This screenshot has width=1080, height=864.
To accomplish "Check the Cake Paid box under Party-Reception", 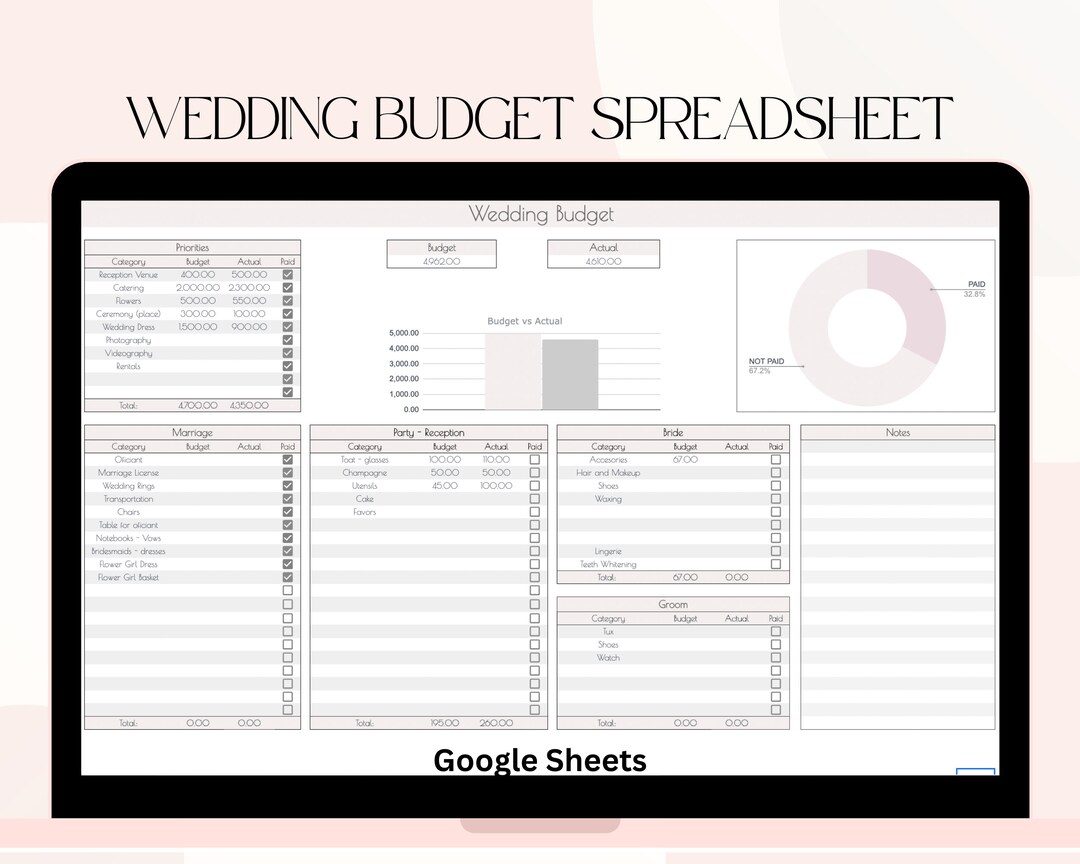I will tap(535, 498).
